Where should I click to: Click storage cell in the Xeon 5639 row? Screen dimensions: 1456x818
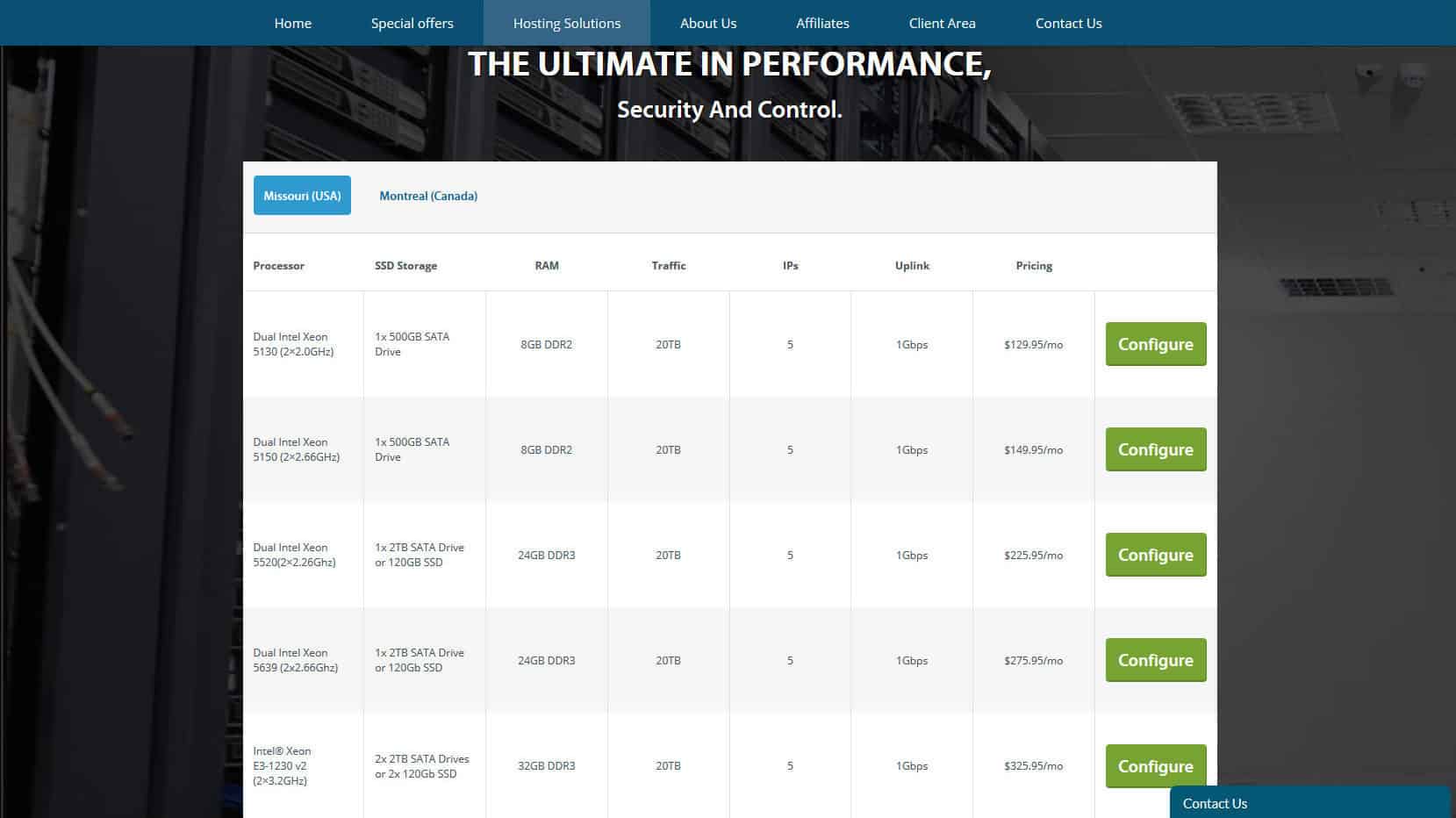pyautogui.click(x=420, y=660)
